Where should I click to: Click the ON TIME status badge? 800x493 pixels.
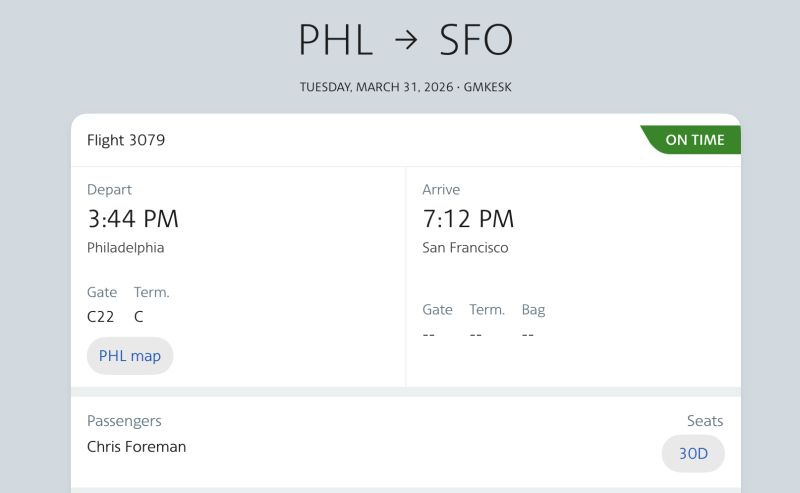(x=694, y=140)
